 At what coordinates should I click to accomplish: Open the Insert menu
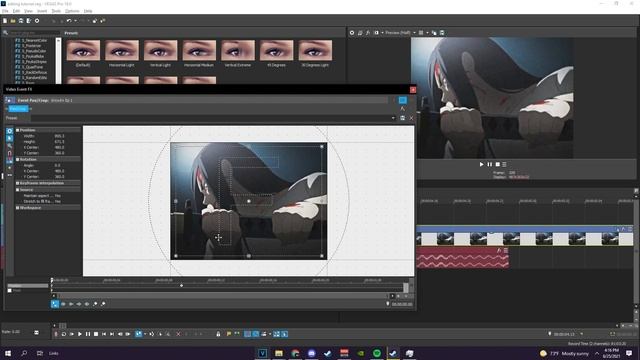point(42,11)
